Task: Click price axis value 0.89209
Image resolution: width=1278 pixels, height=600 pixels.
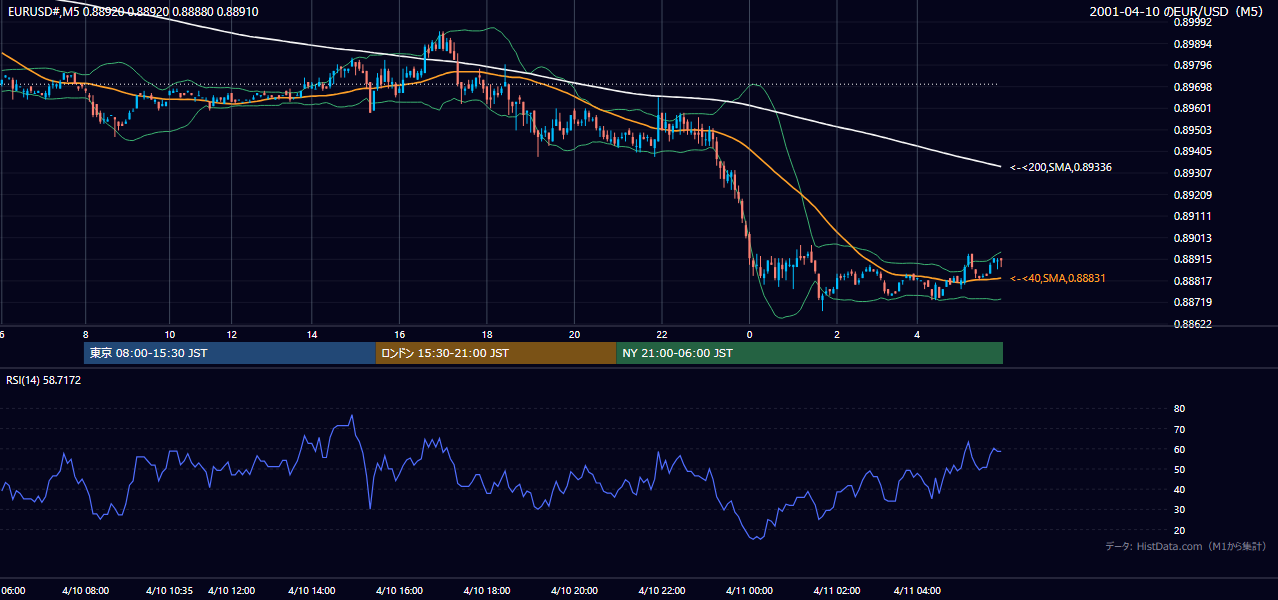Action: point(1193,195)
